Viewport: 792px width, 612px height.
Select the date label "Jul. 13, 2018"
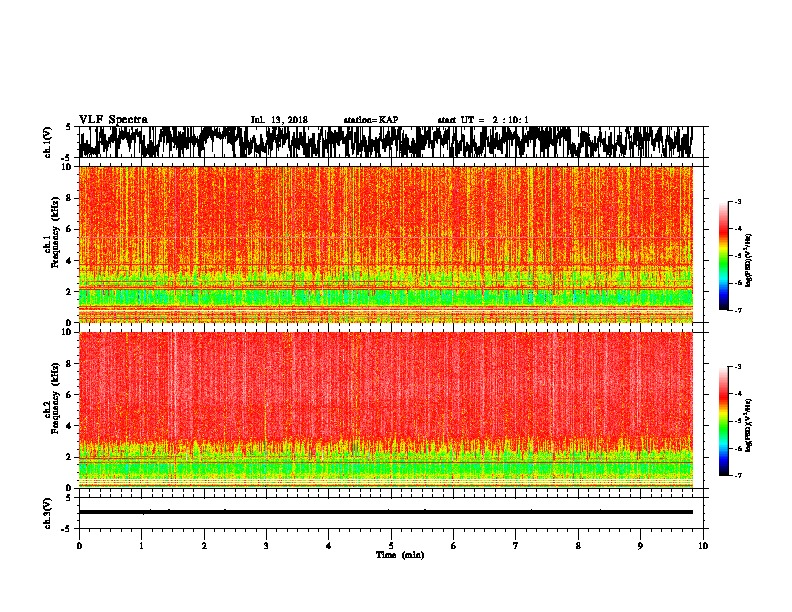click(x=279, y=120)
